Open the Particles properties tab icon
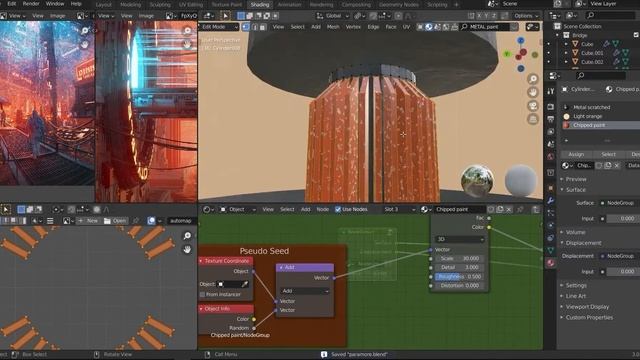The height and width of the screenshot is (360, 640). (551, 213)
